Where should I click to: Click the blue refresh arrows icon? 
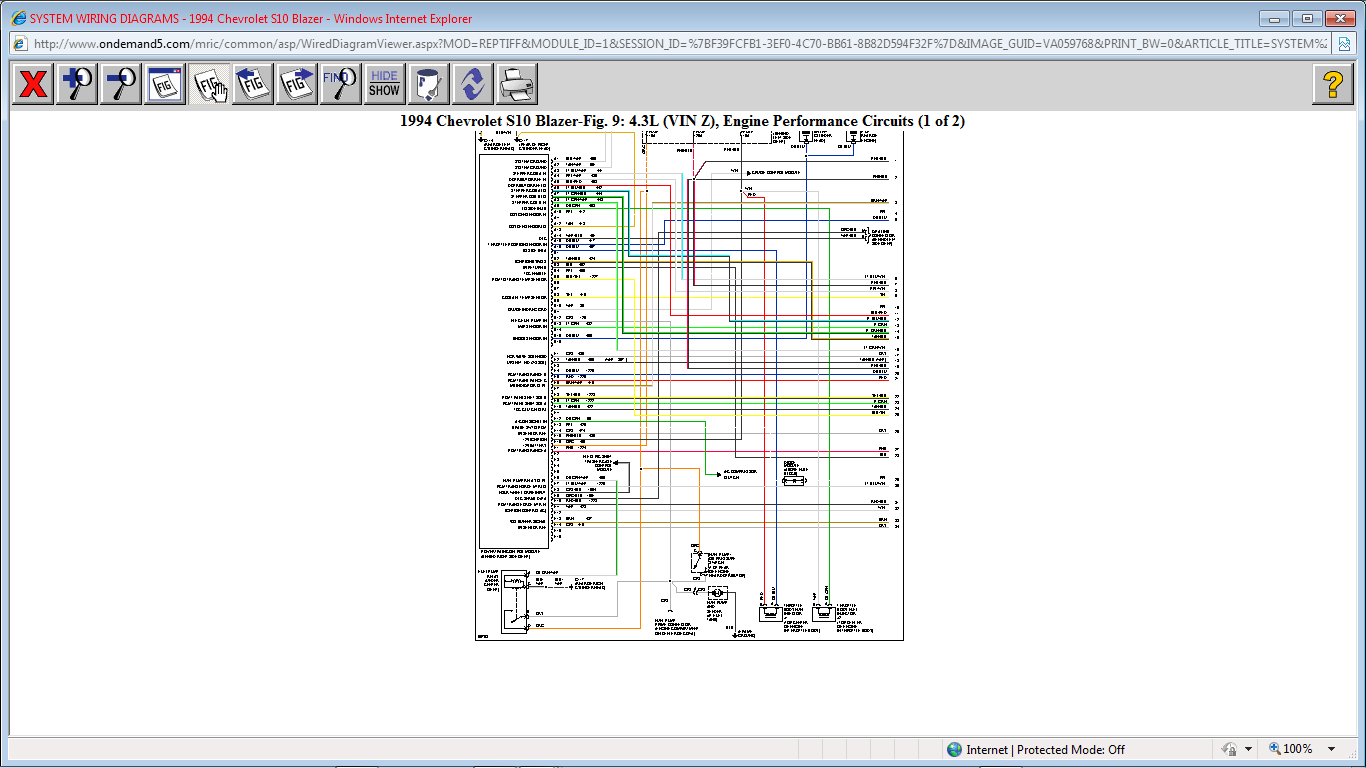click(472, 84)
